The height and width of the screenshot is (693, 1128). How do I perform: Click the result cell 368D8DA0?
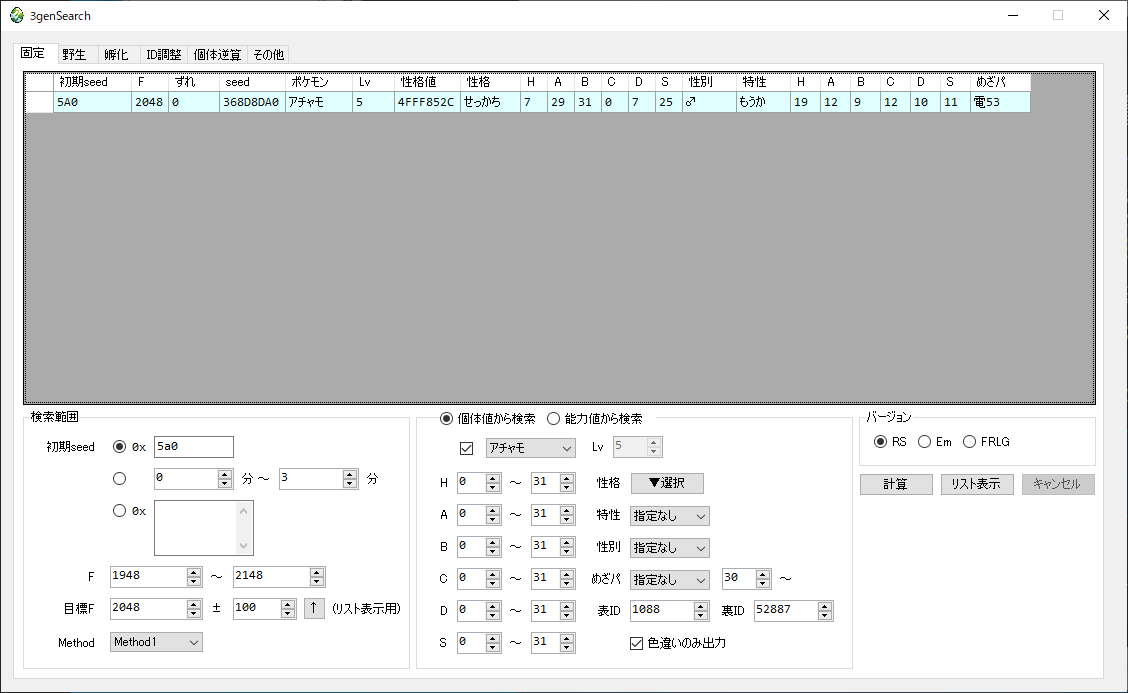252,102
